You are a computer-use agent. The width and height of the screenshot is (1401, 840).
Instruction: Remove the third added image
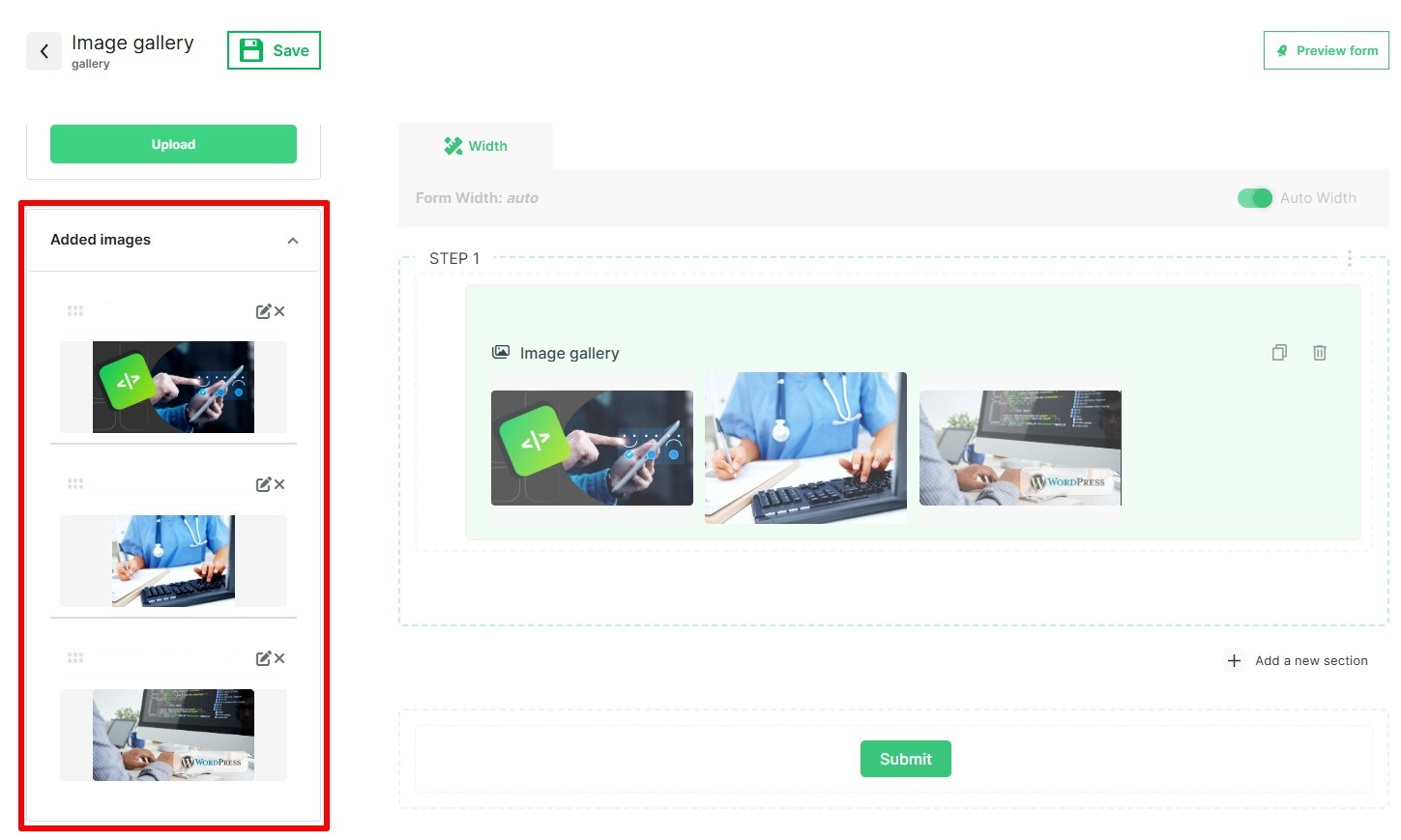279,658
